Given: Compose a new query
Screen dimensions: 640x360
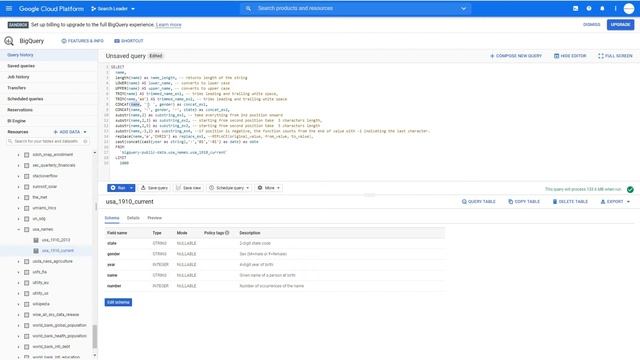Looking at the screenshot, I should pyautogui.click(x=516, y=56).
